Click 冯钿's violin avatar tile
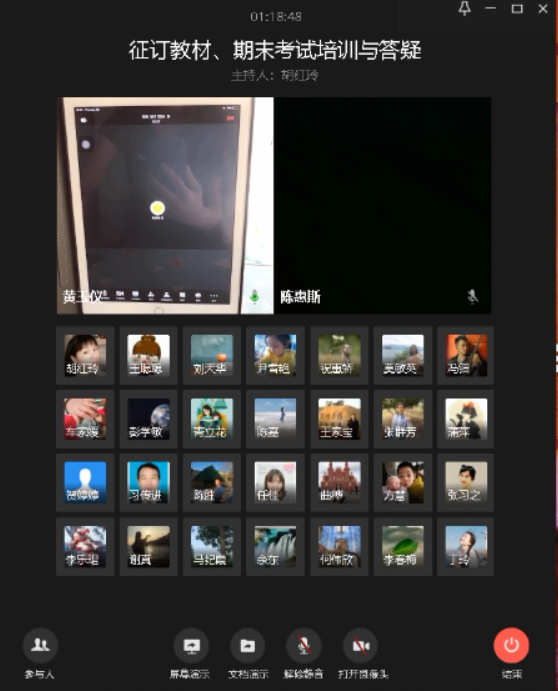558x691 pixels. [466, 355]
